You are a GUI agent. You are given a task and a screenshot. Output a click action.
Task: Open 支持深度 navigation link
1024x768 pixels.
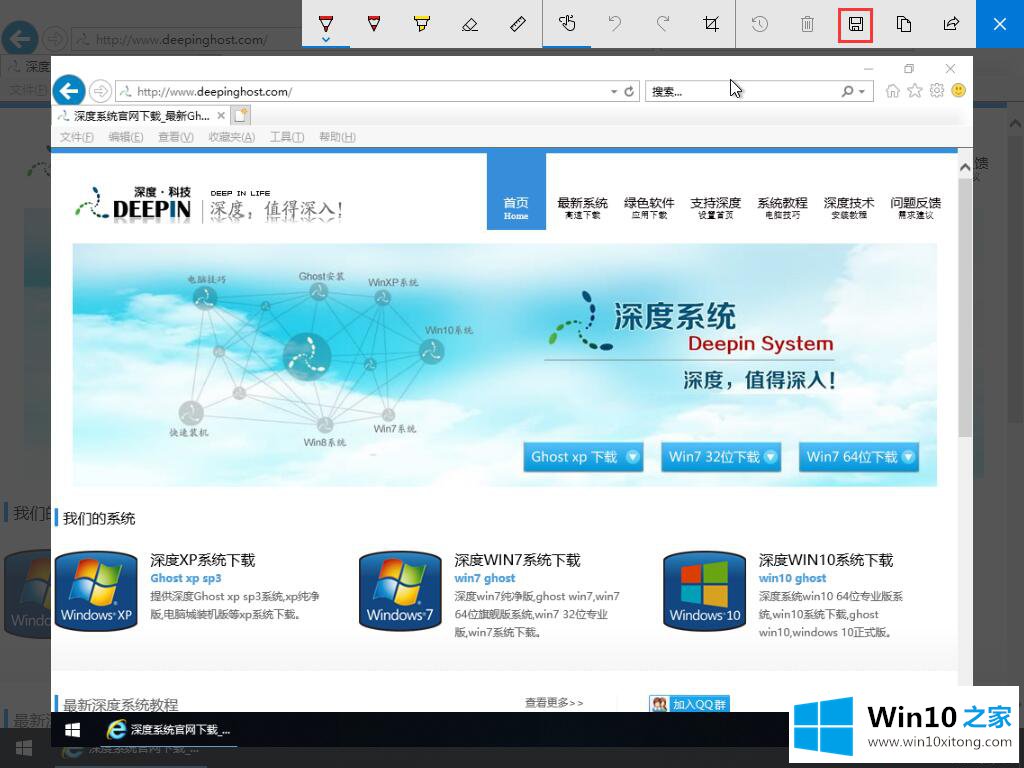tap(716, 208)
